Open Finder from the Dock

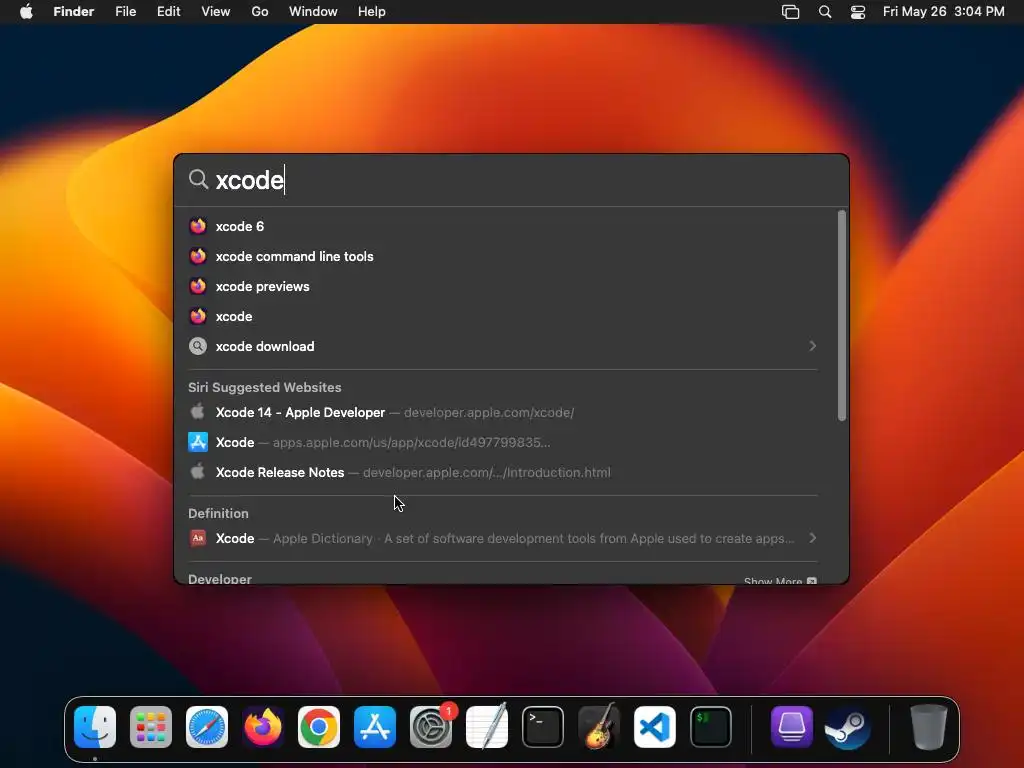pos(95,727)
